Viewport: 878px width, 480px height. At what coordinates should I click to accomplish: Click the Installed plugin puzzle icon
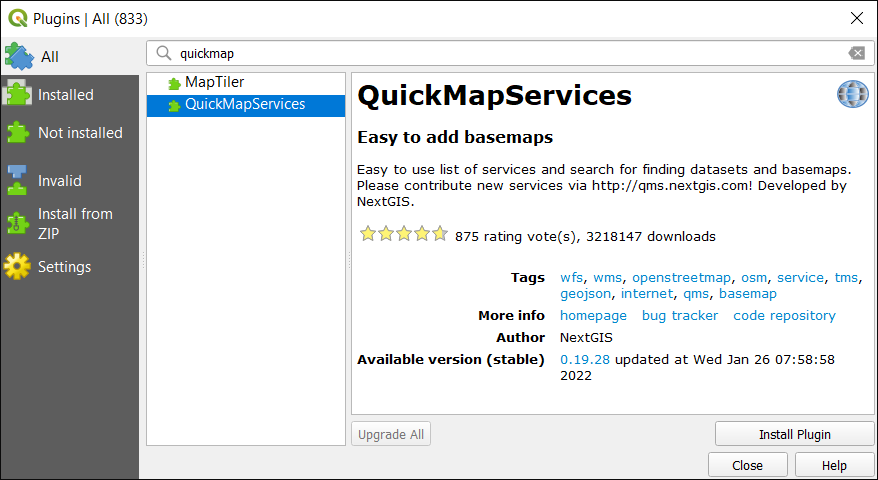click(x=17, y=94)
